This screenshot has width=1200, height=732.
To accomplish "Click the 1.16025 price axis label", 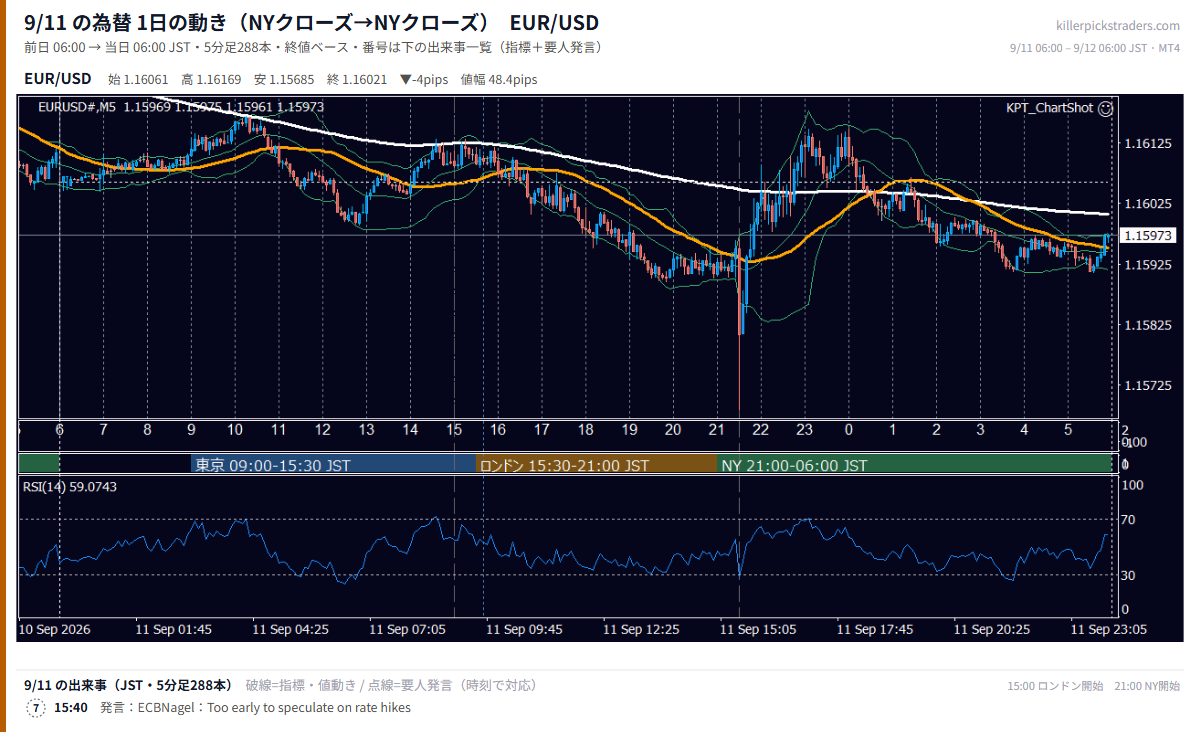I will pos(1147,204).
